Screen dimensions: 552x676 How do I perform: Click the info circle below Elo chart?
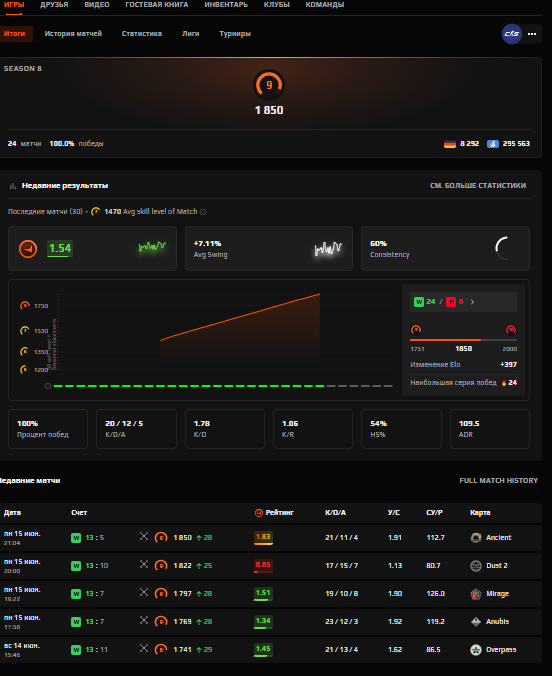48,386
